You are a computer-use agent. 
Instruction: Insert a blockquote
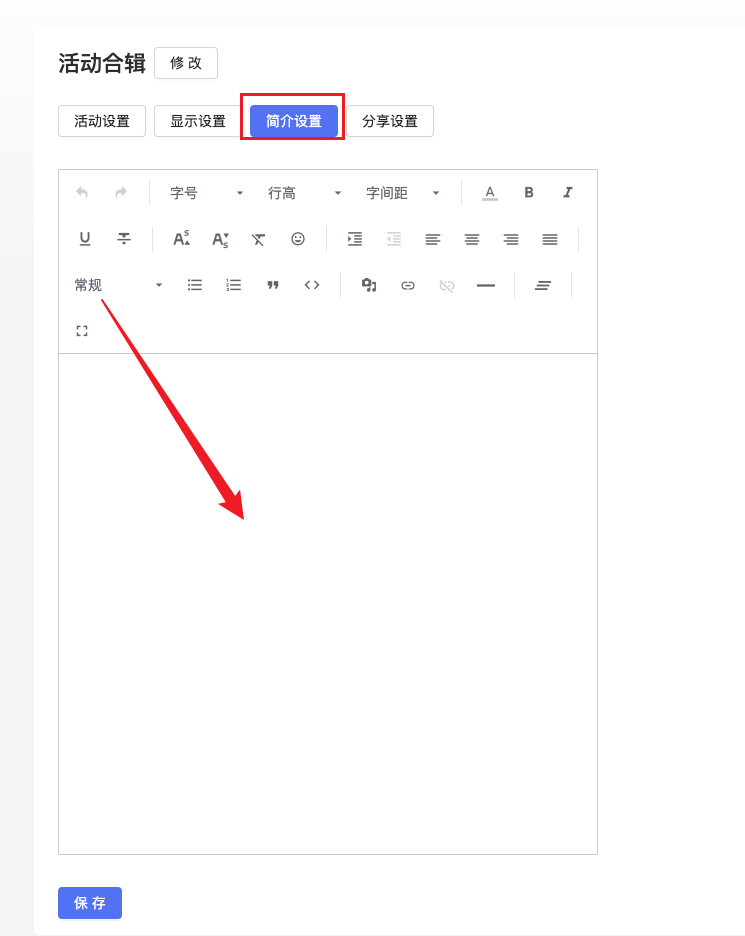273,285
